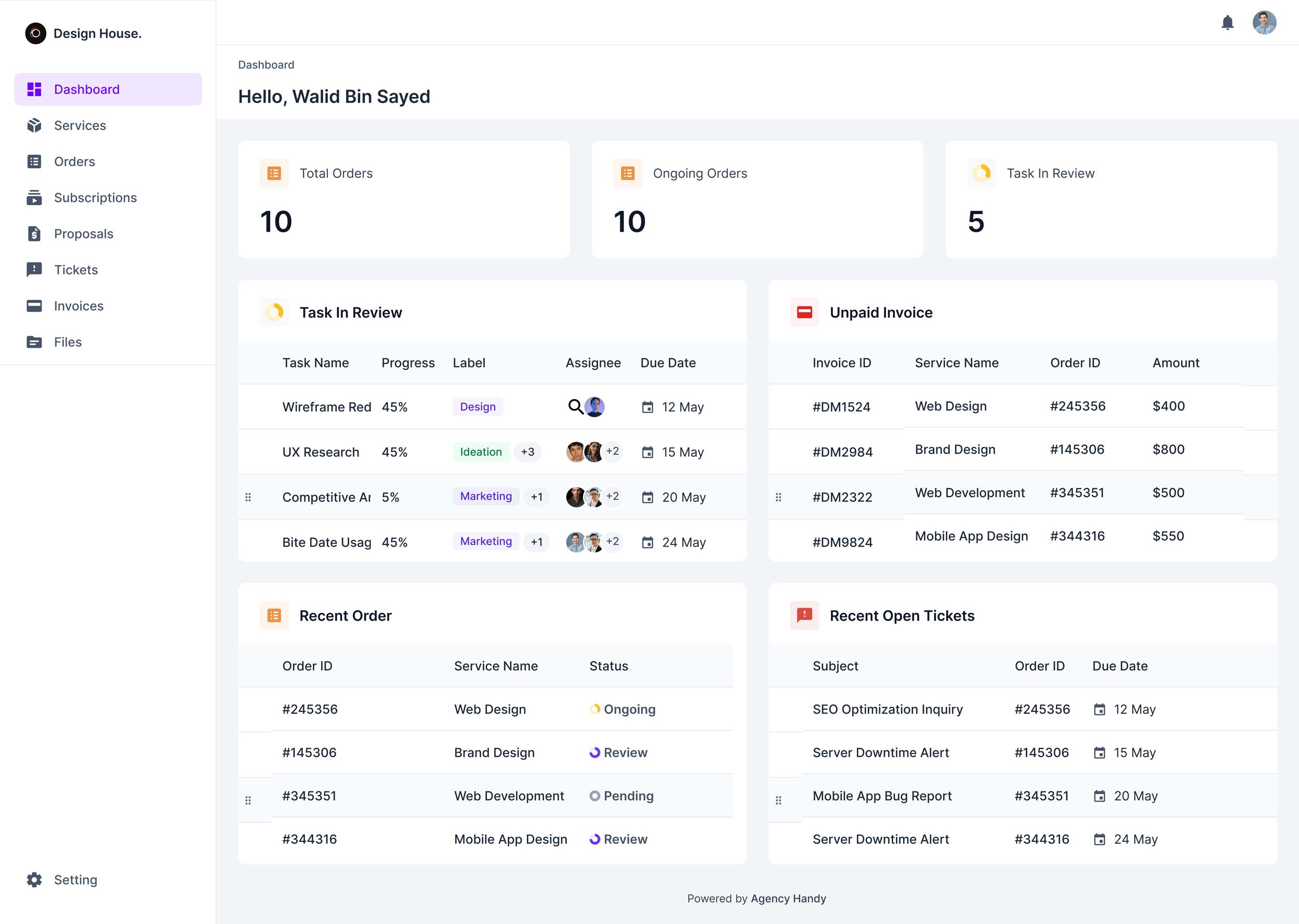The width and height of the screenshot is (1299, 924).
Task: Expand +1 label on Bite Date Usage row
Action: (536, 542)
